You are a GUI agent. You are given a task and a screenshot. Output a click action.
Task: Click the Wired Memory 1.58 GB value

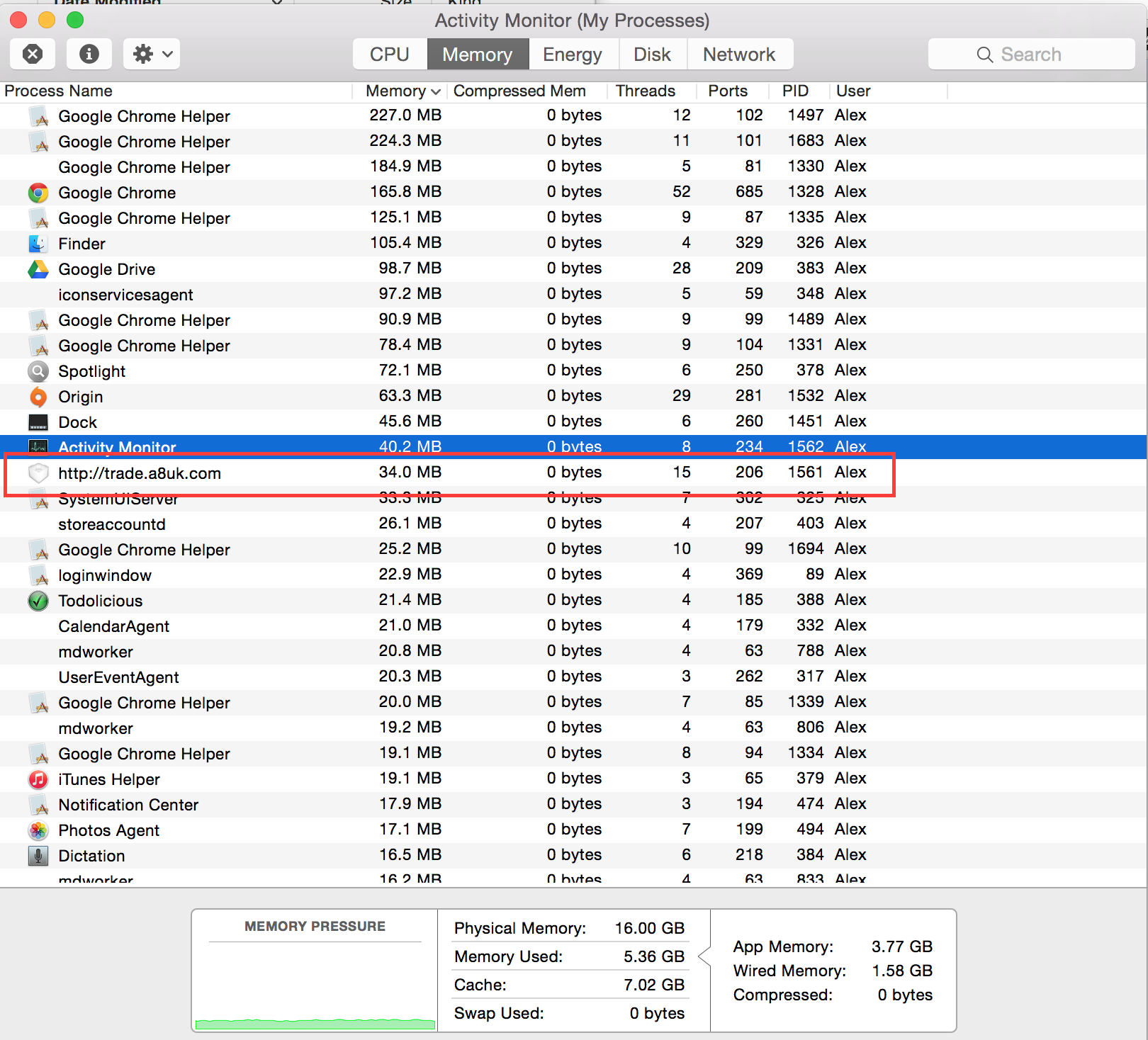coord(901,971)
